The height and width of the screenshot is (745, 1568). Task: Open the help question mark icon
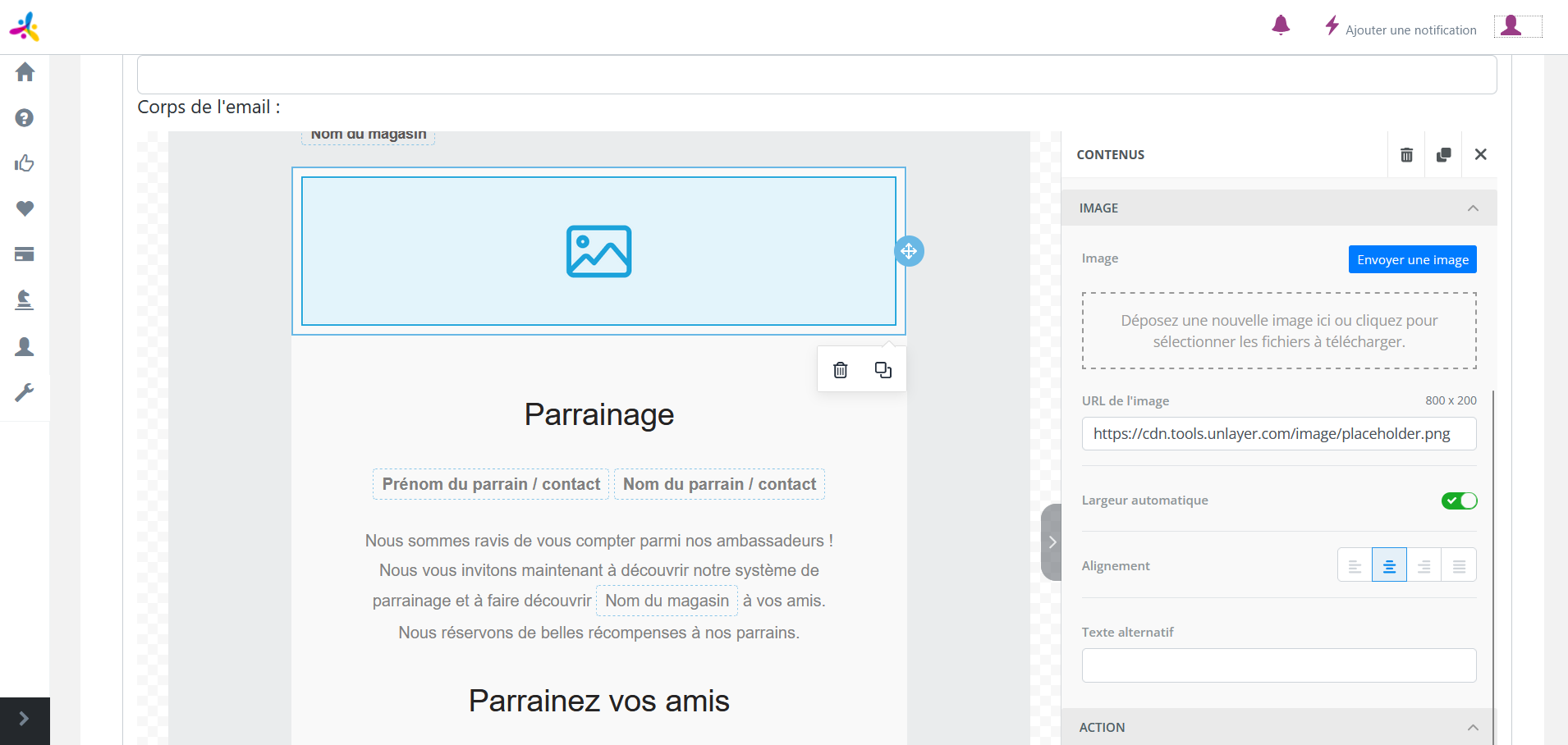(25, 118)
